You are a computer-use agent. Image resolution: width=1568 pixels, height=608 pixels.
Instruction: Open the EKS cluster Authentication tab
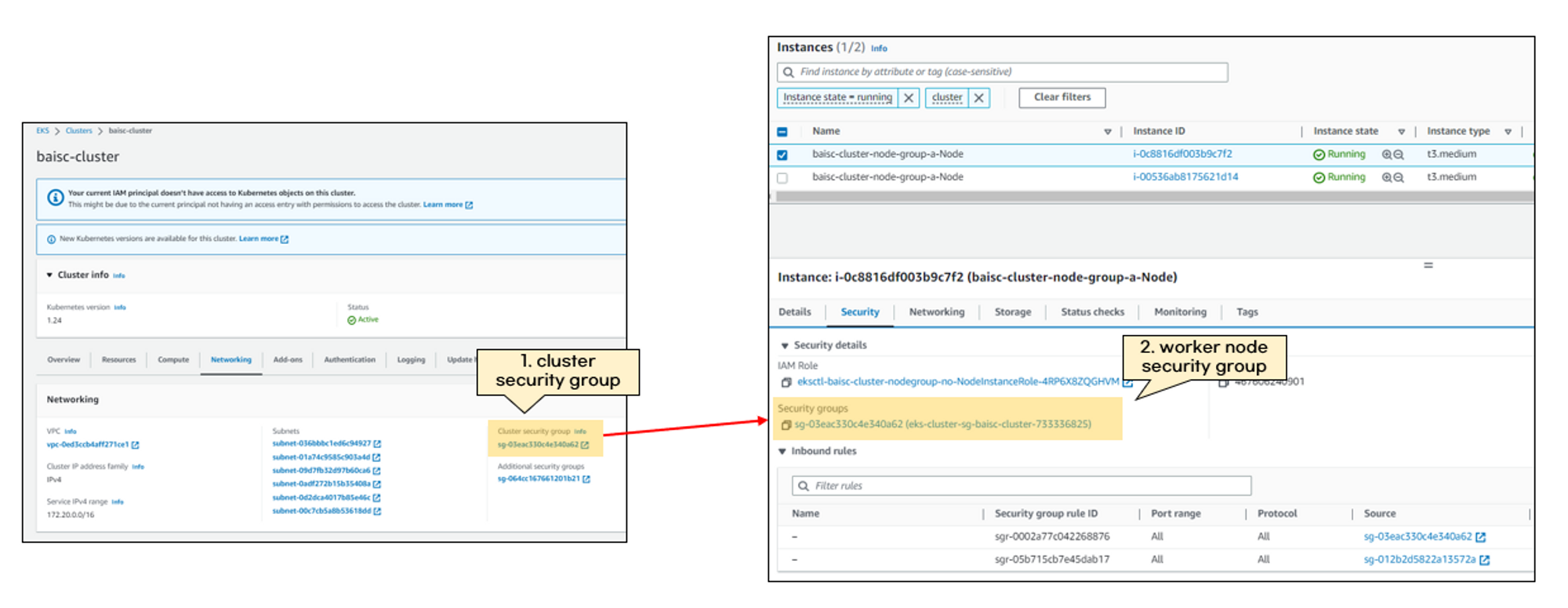[350, 360]
